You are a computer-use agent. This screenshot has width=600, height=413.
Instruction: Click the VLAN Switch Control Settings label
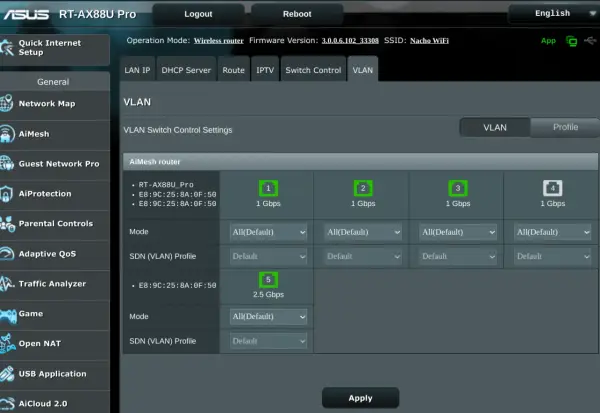[x=178, y=130]
